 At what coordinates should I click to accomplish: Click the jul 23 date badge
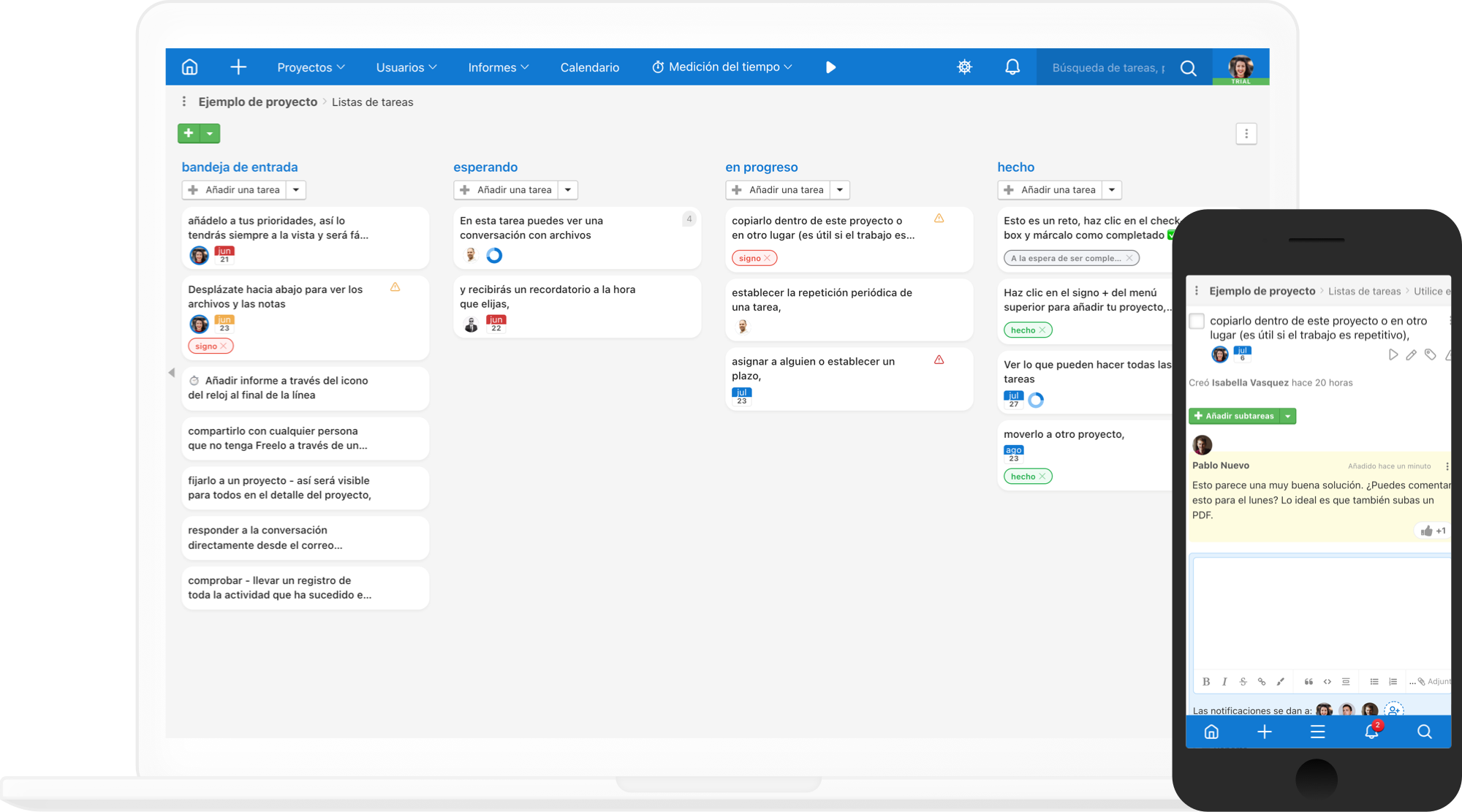(742, 396)
